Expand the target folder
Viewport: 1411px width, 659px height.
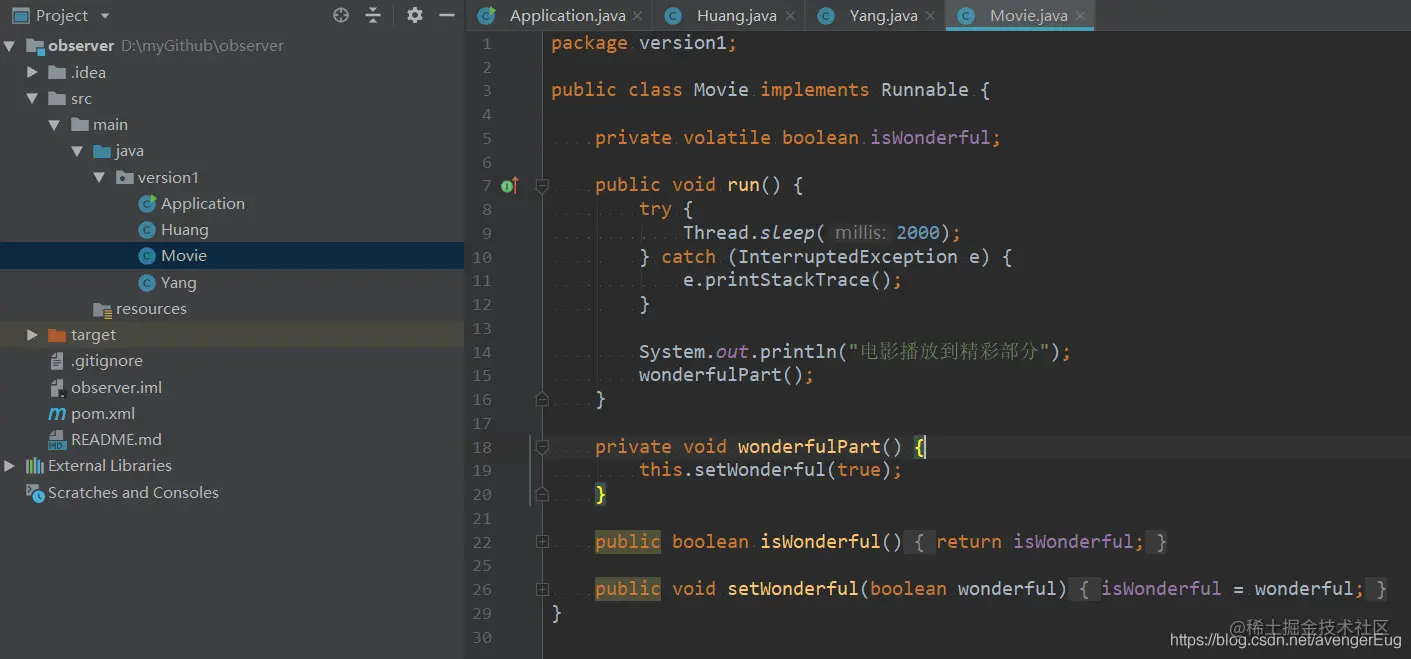pos(32,334)
